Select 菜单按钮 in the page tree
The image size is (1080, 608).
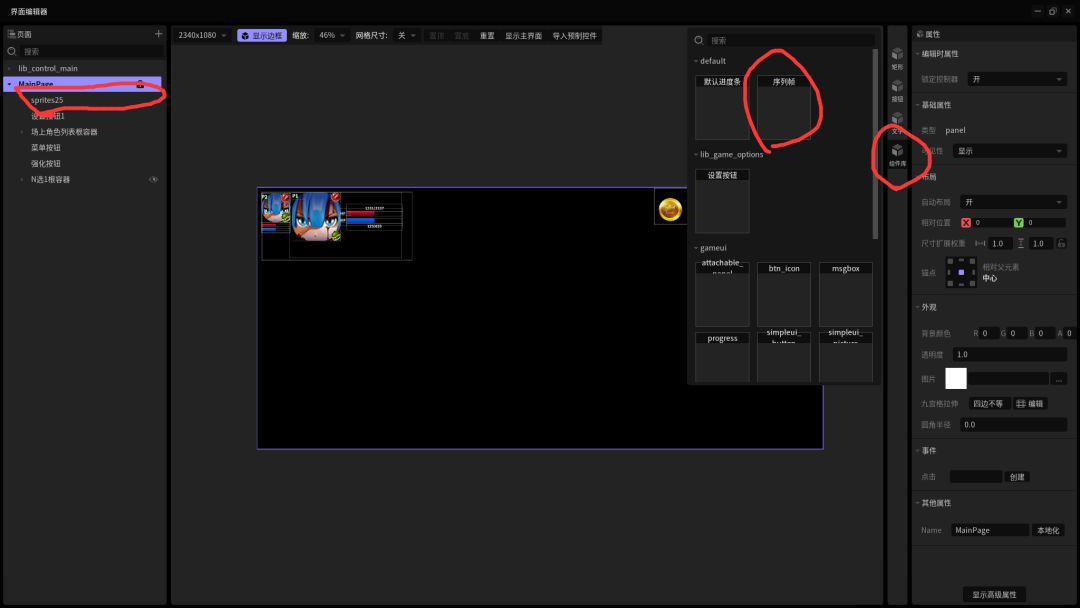click(x=45, y=147)
